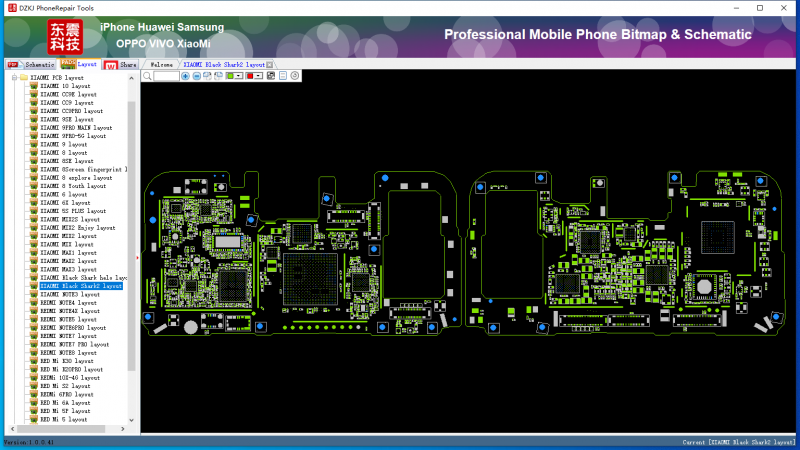The width and height of the screenshot is (800, 450).
Task: Select XIAOMI 9PRO MAIN layout item
Action: pos(72,128)
